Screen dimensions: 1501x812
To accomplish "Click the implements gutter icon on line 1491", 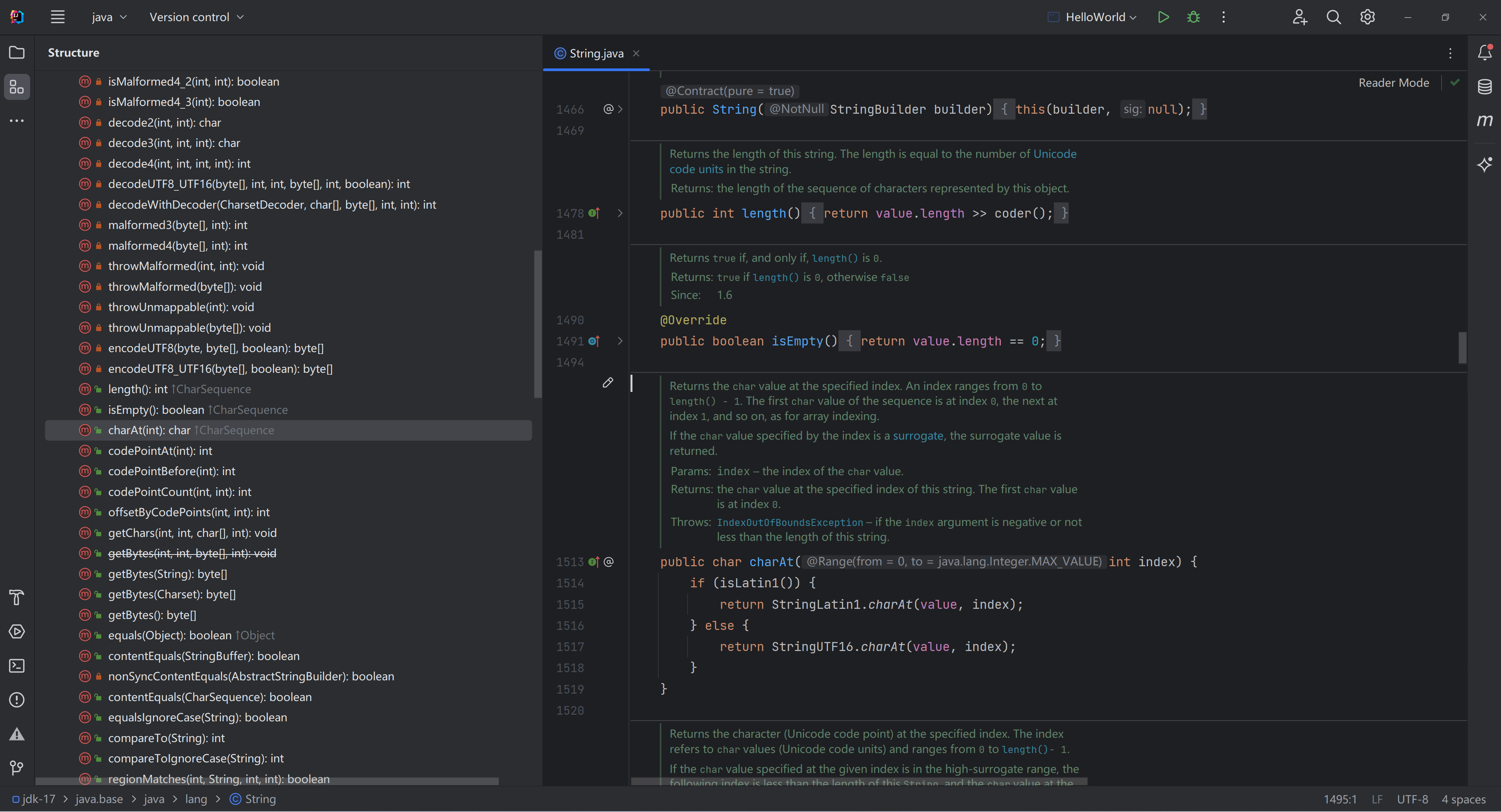I will tap(594, 342).
